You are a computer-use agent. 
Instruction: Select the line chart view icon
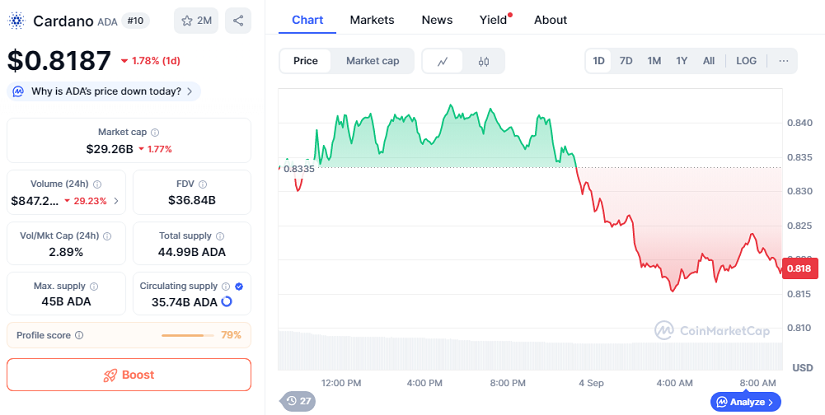[442, 61]
